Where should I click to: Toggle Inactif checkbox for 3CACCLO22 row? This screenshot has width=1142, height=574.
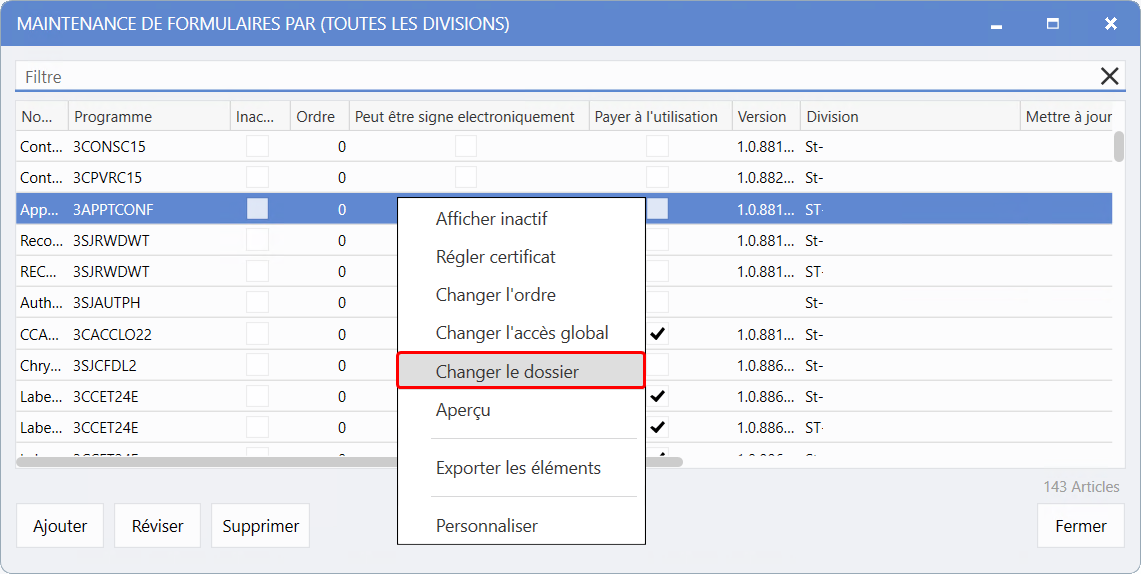(x=258, y=334)
